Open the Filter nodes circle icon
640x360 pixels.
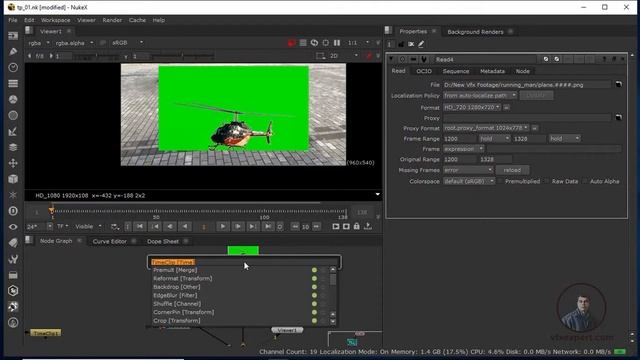click(x=13, y=116)
